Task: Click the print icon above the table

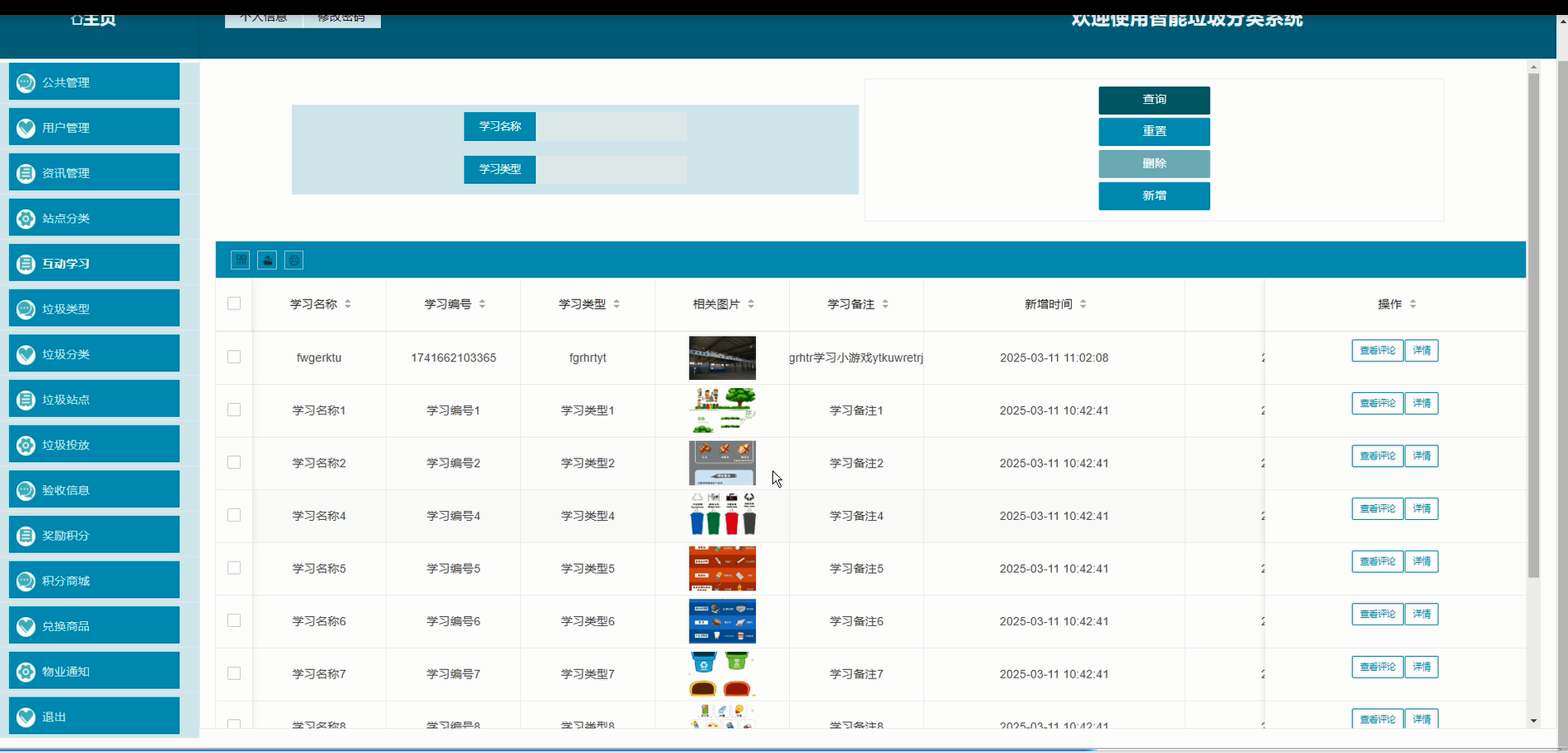Action: click(x=293, y=260)
